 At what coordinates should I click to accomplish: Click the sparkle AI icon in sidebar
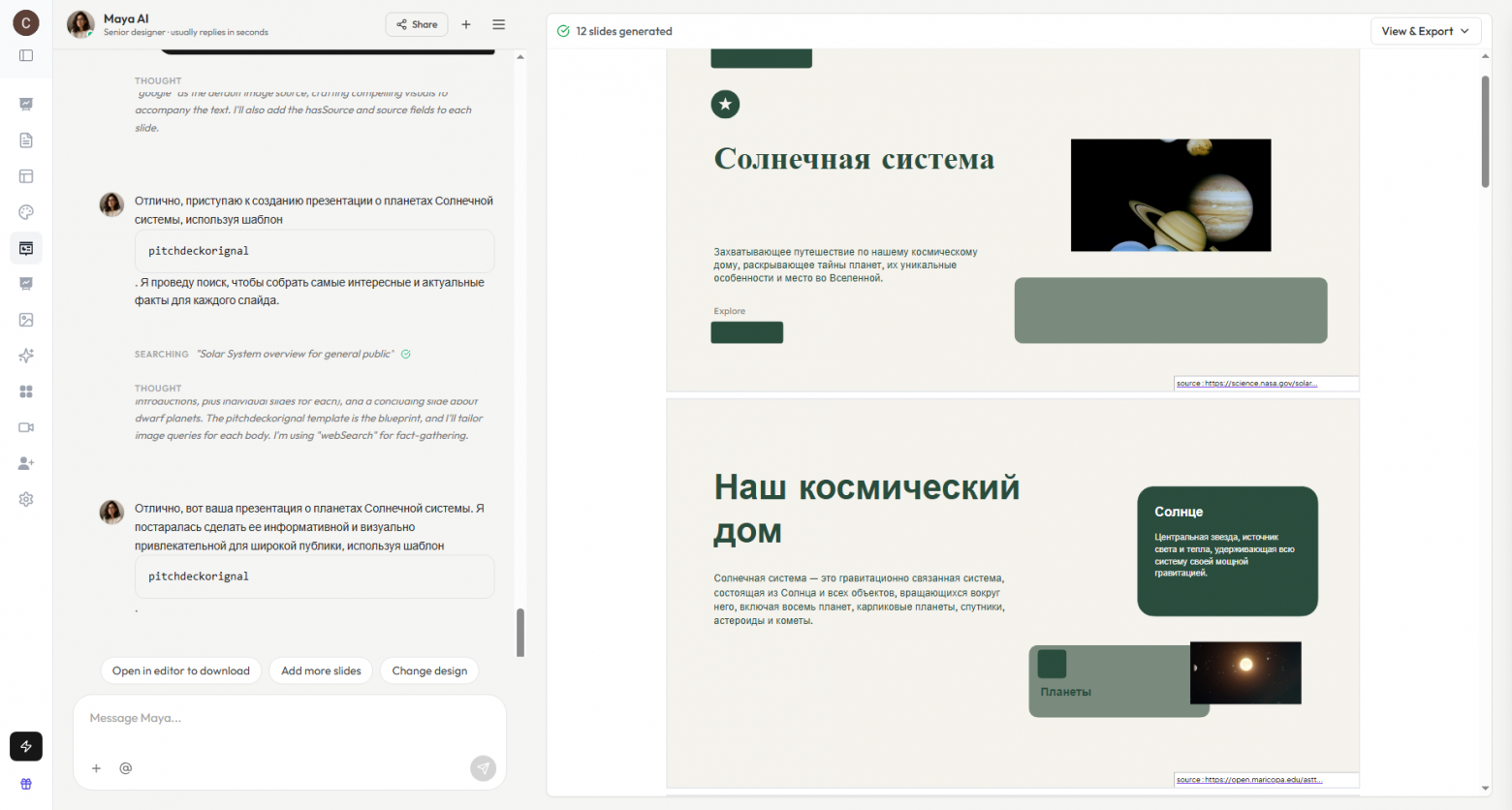pyautogui.click(x=26, y=356)
